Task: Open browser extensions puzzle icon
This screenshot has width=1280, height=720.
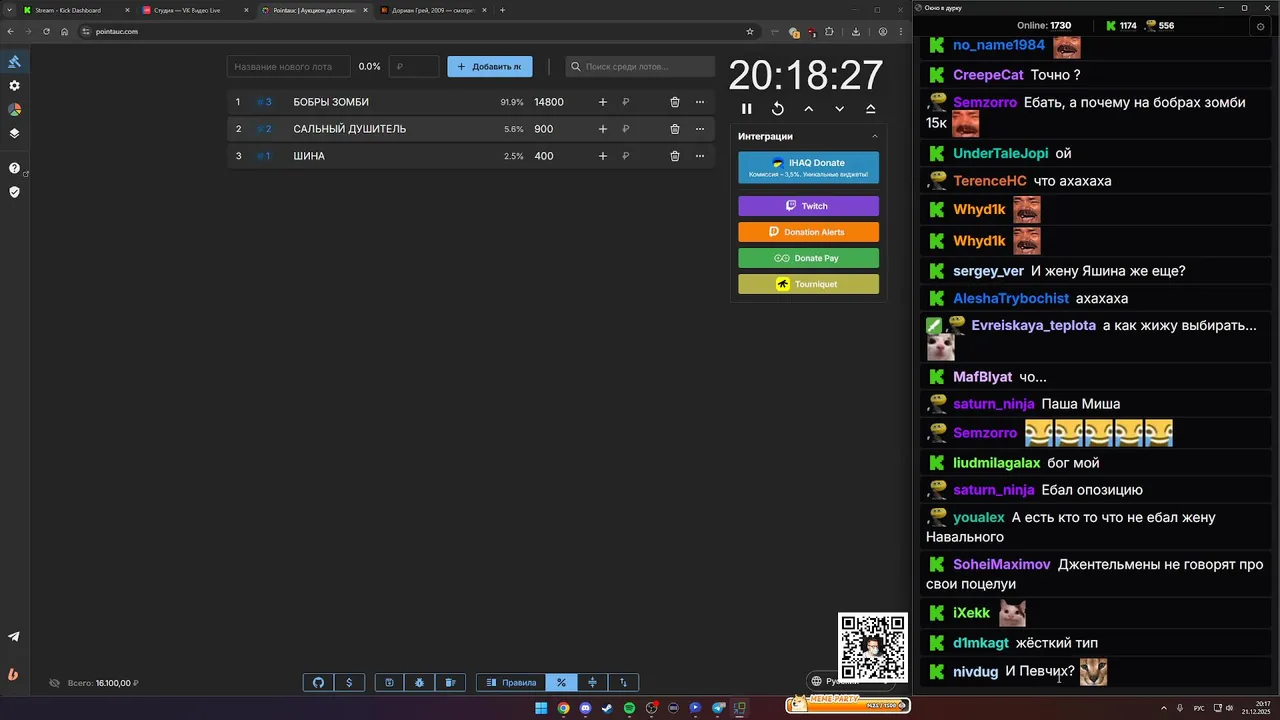Action: point(829,31)
